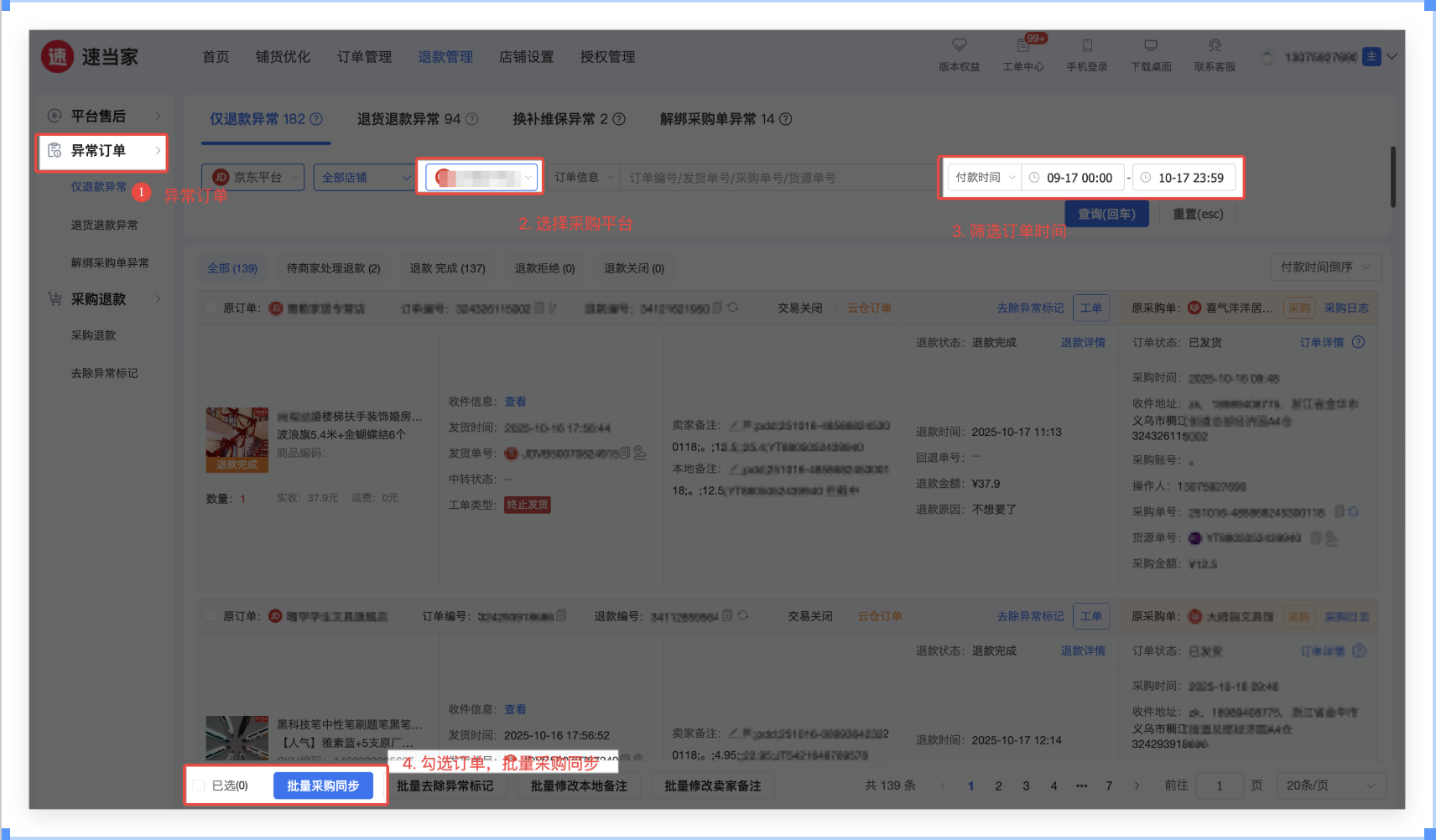Switch to 退货退款异常 94 tab
The image size is (1436, 840).
(417, 119)
